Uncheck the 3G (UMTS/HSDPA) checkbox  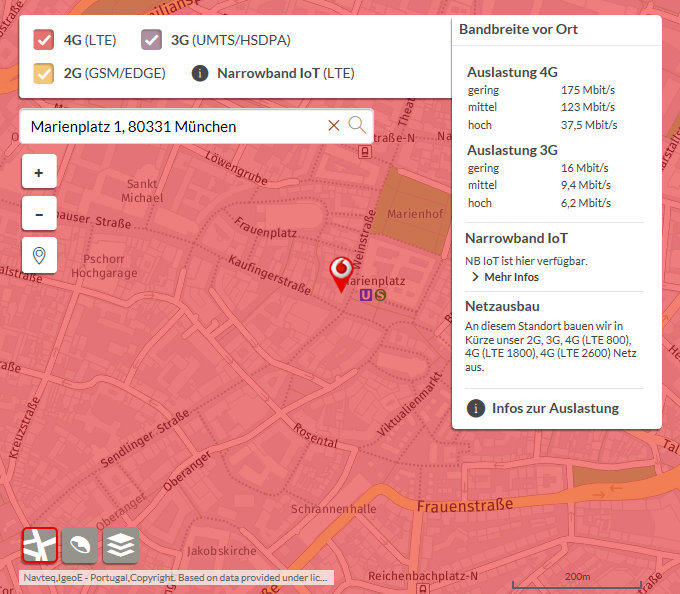coord(151,40)
